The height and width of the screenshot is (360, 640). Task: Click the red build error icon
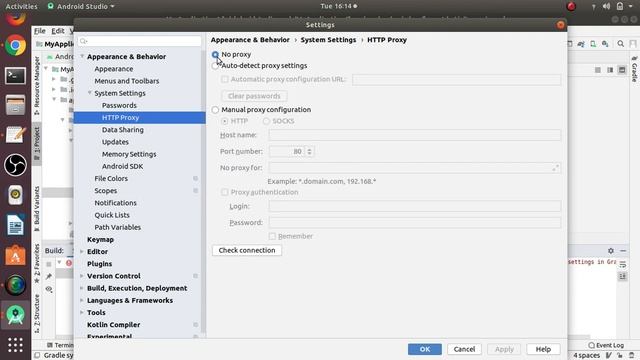[x=69, y=263]
